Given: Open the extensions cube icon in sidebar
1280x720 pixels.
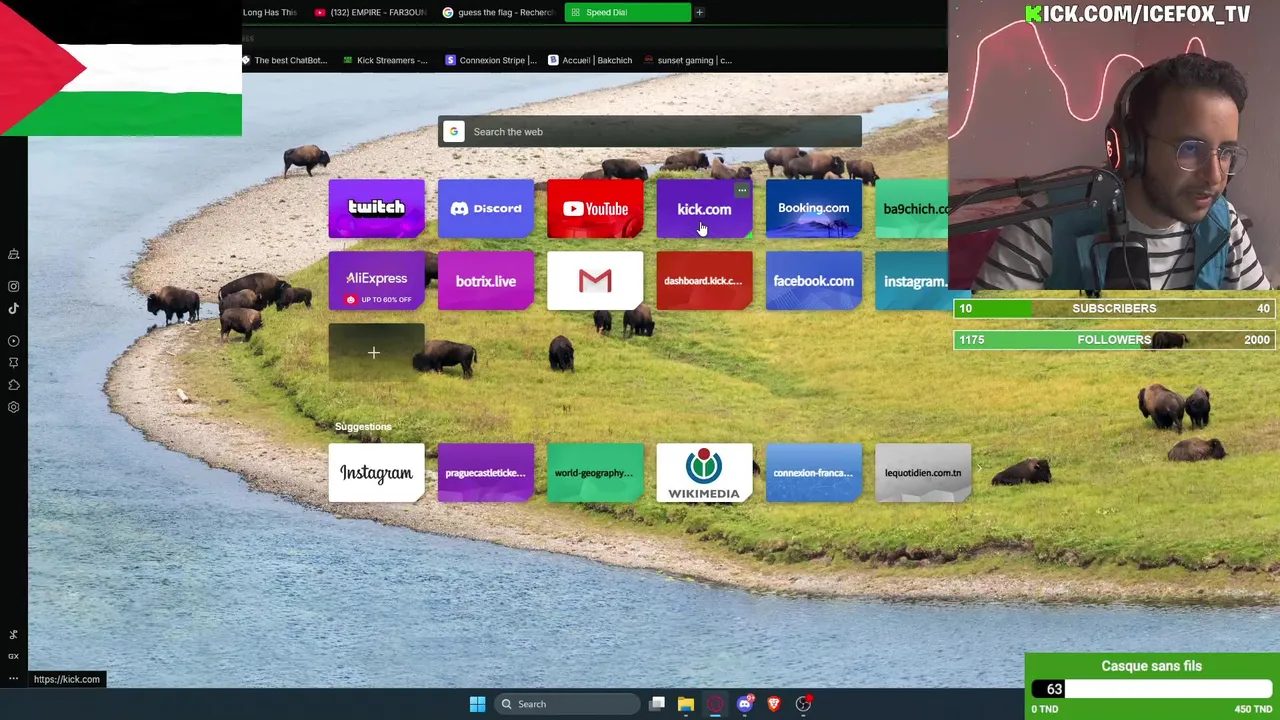Looking at the screenshot, I should click(14, 385).
